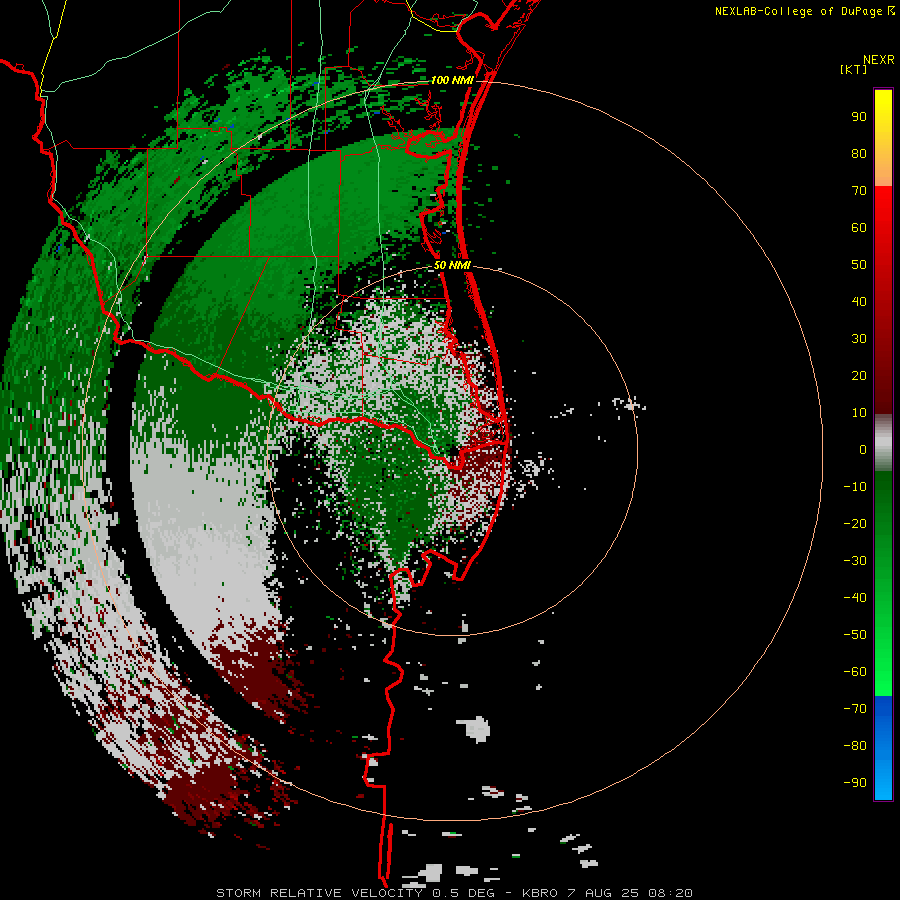Click the -10 value on velocity scale
This screenshot has height=900, width=900.
855,487
